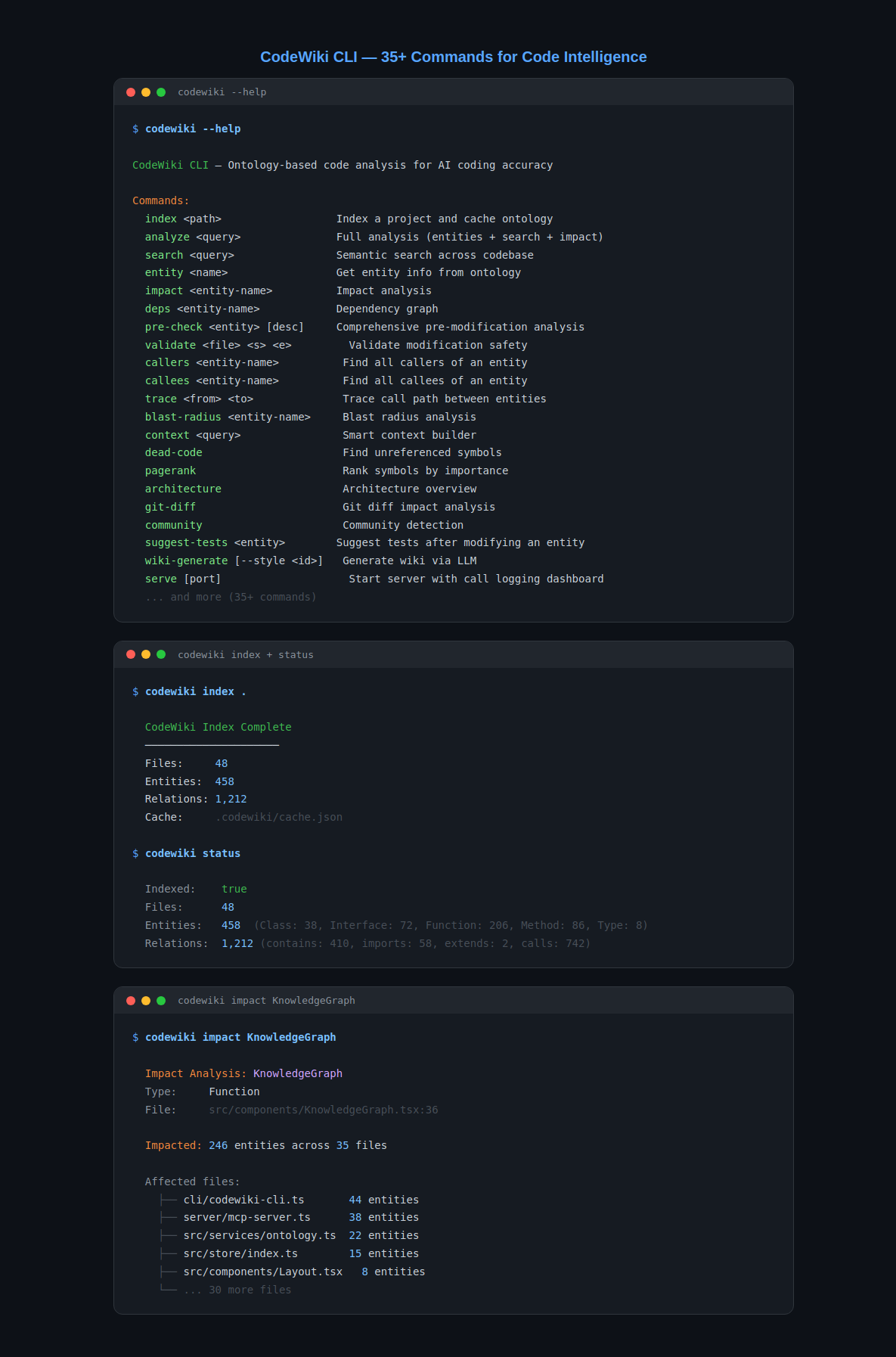Click the green dot in the impact KnowledgeGraph window
Screen dimensions: 896x1357
pos(161,1000)
